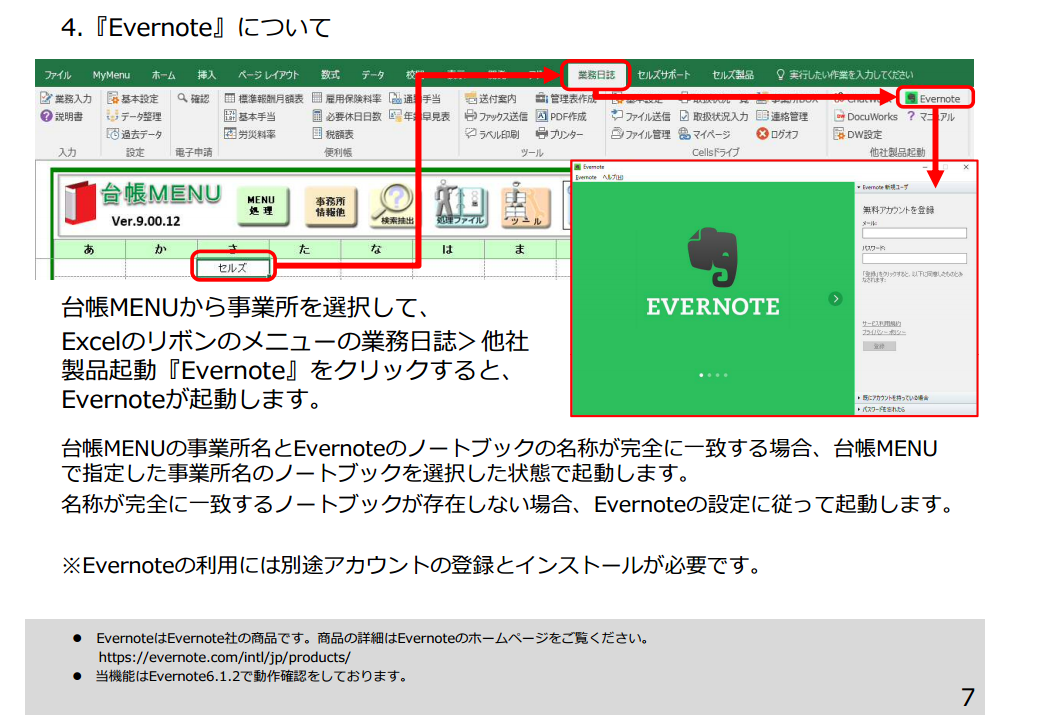
Task: Switch to the MyMenu ribbon tab
Action: pyautogui.click(x=111, y=75)
